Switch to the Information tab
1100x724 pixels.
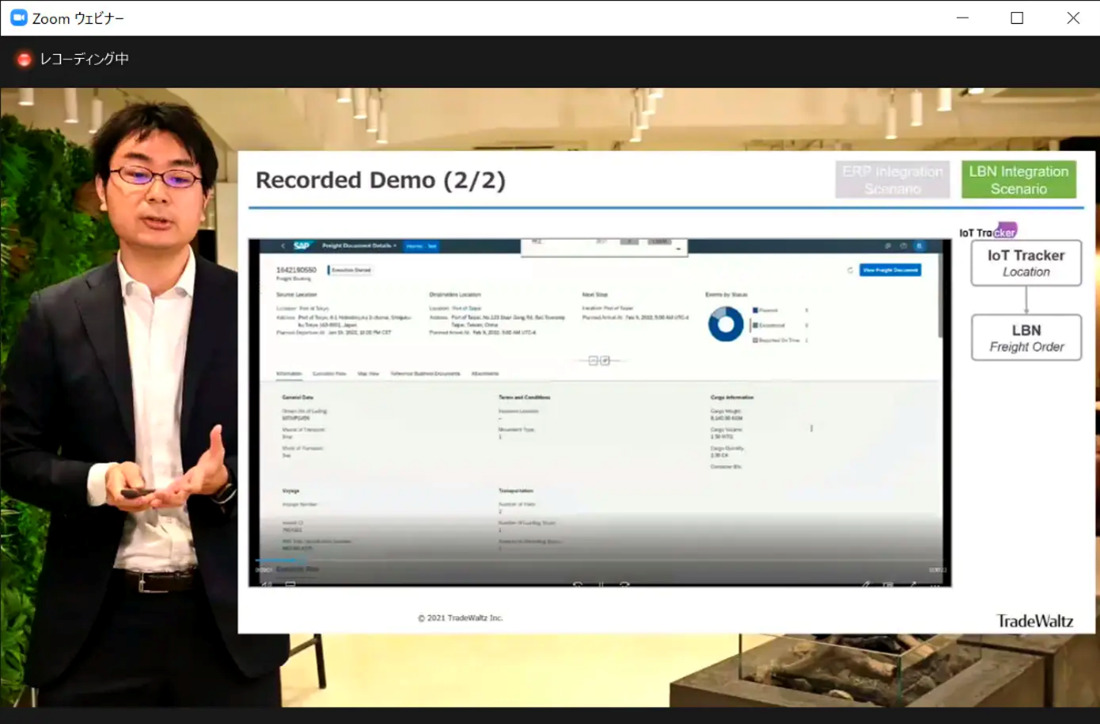tap(289, 374)
